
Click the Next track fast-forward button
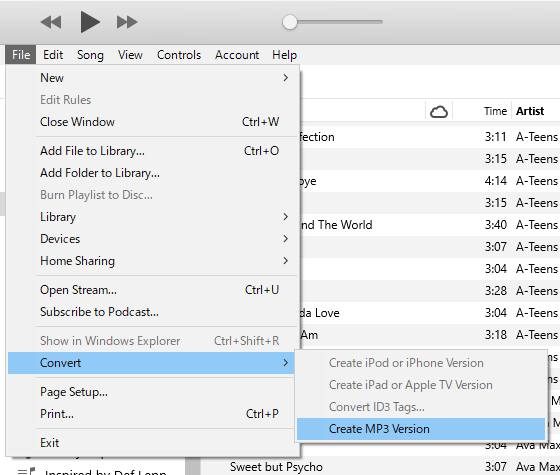(127, 22)
